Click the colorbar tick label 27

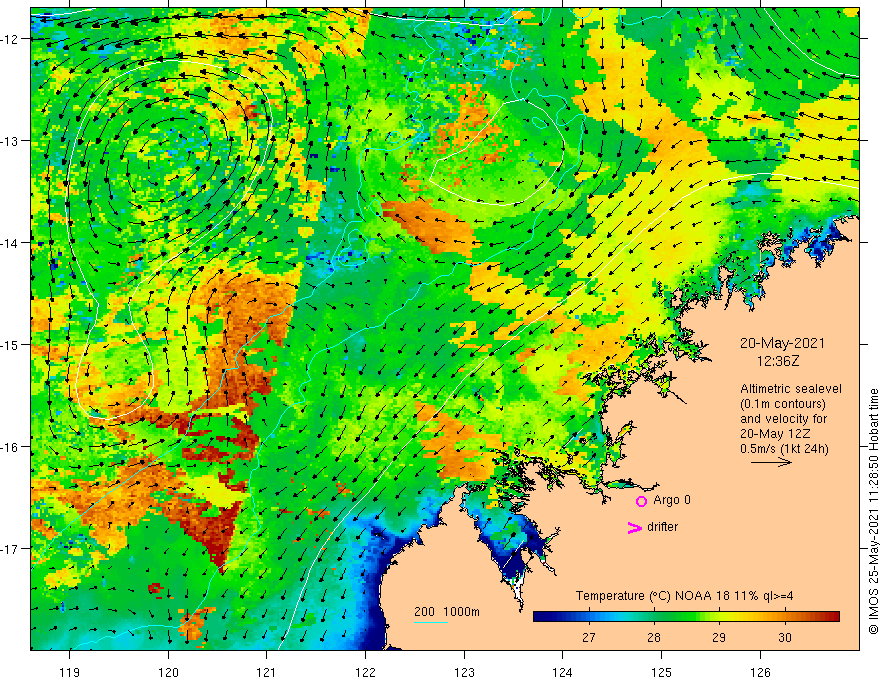589,637
